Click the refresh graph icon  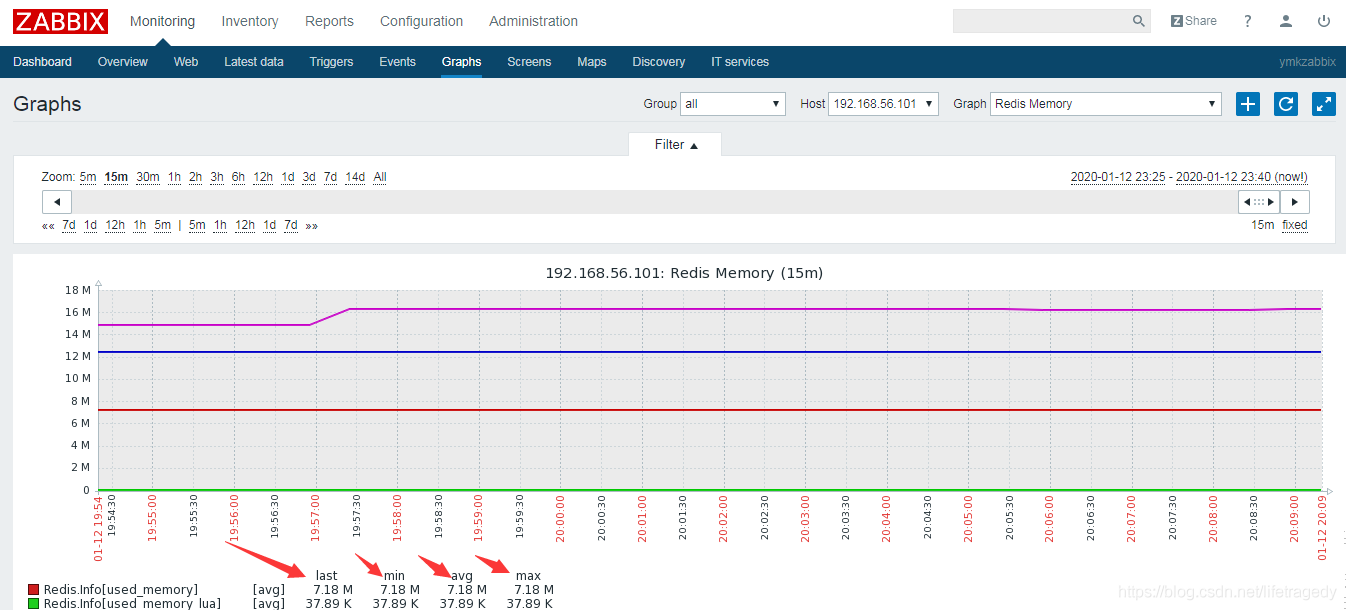click(1286, 104)
